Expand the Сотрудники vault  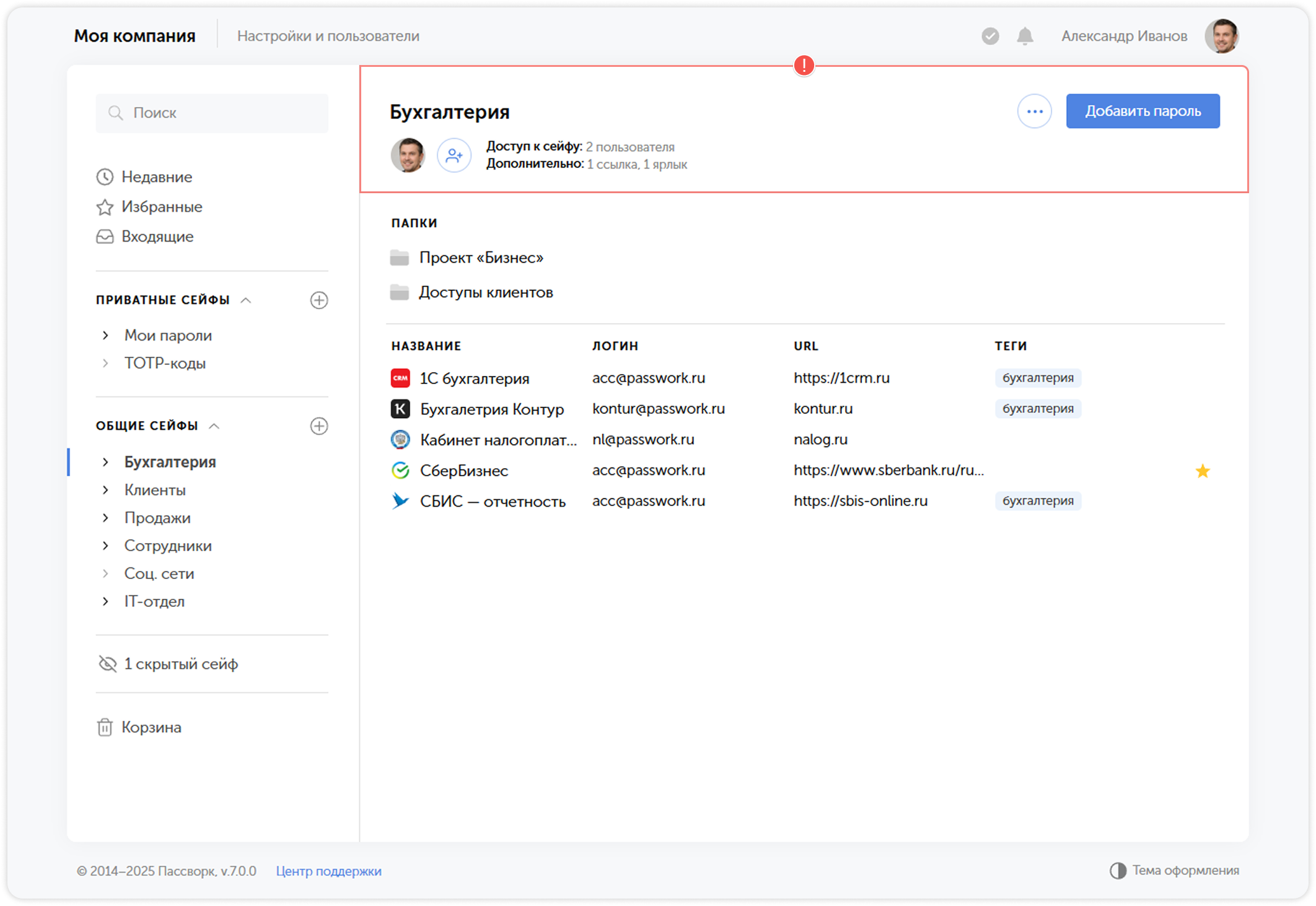105,546
